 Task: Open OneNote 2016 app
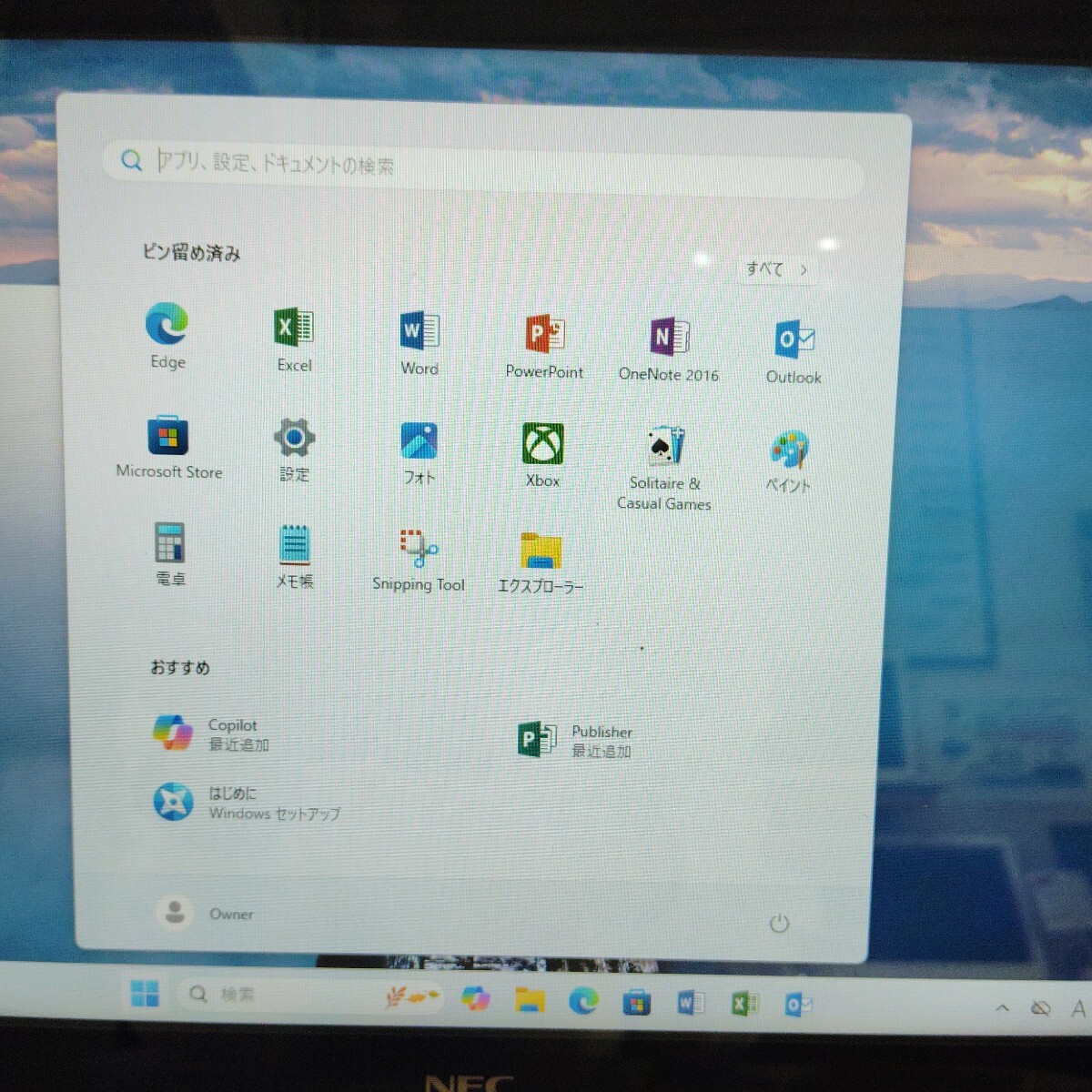[x=669, y=349]
